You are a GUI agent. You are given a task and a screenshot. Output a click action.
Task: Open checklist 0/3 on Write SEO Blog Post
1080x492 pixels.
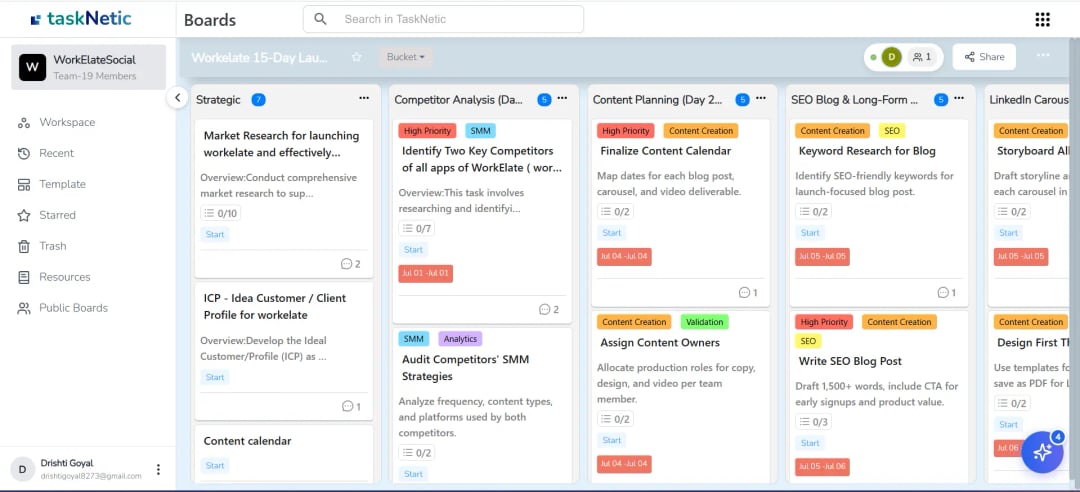[x=812, y=422]
